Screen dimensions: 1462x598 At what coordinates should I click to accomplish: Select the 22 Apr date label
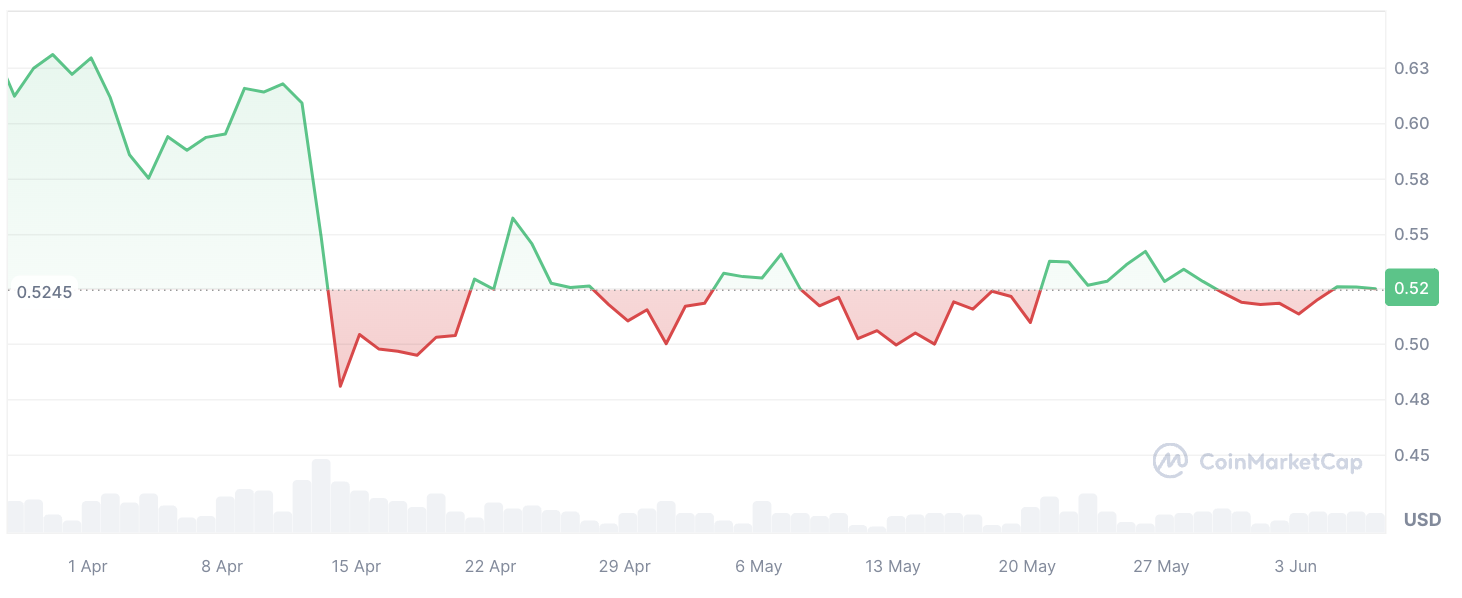[x=490, y=567]
